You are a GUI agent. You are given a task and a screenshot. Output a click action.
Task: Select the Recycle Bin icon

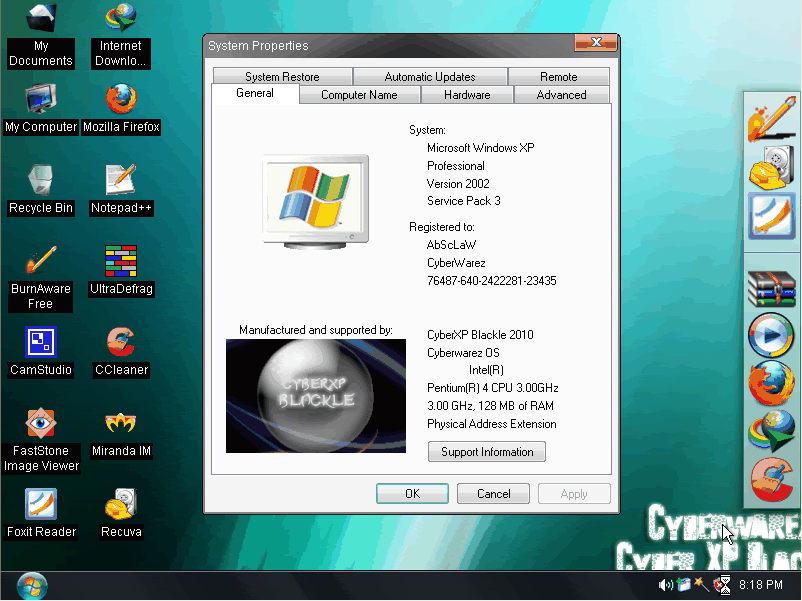click(41, 190)
